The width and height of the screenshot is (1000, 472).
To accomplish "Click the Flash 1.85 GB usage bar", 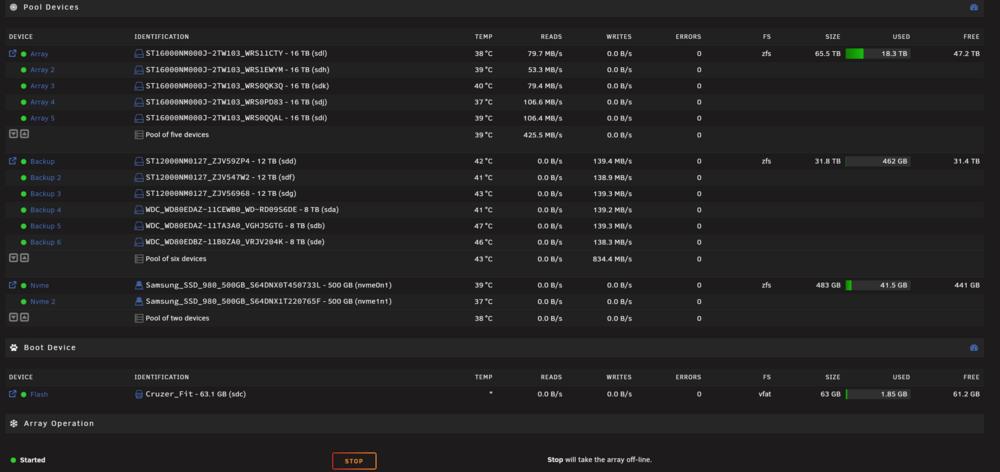I will (x=878, y=394).
